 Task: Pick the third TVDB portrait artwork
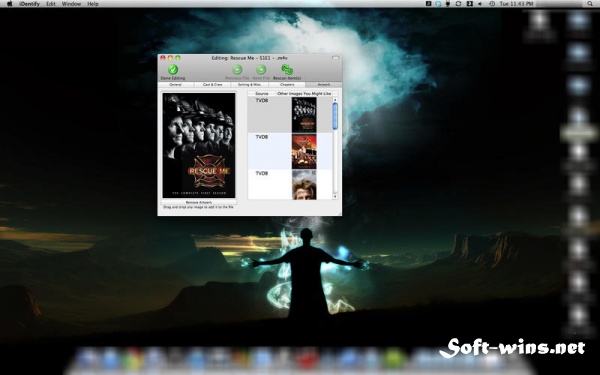click(x=304, y=185)
